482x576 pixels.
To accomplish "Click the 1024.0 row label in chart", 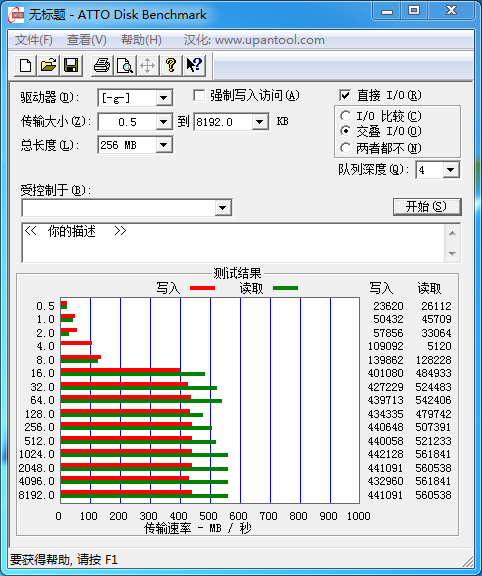I will 36,454.
